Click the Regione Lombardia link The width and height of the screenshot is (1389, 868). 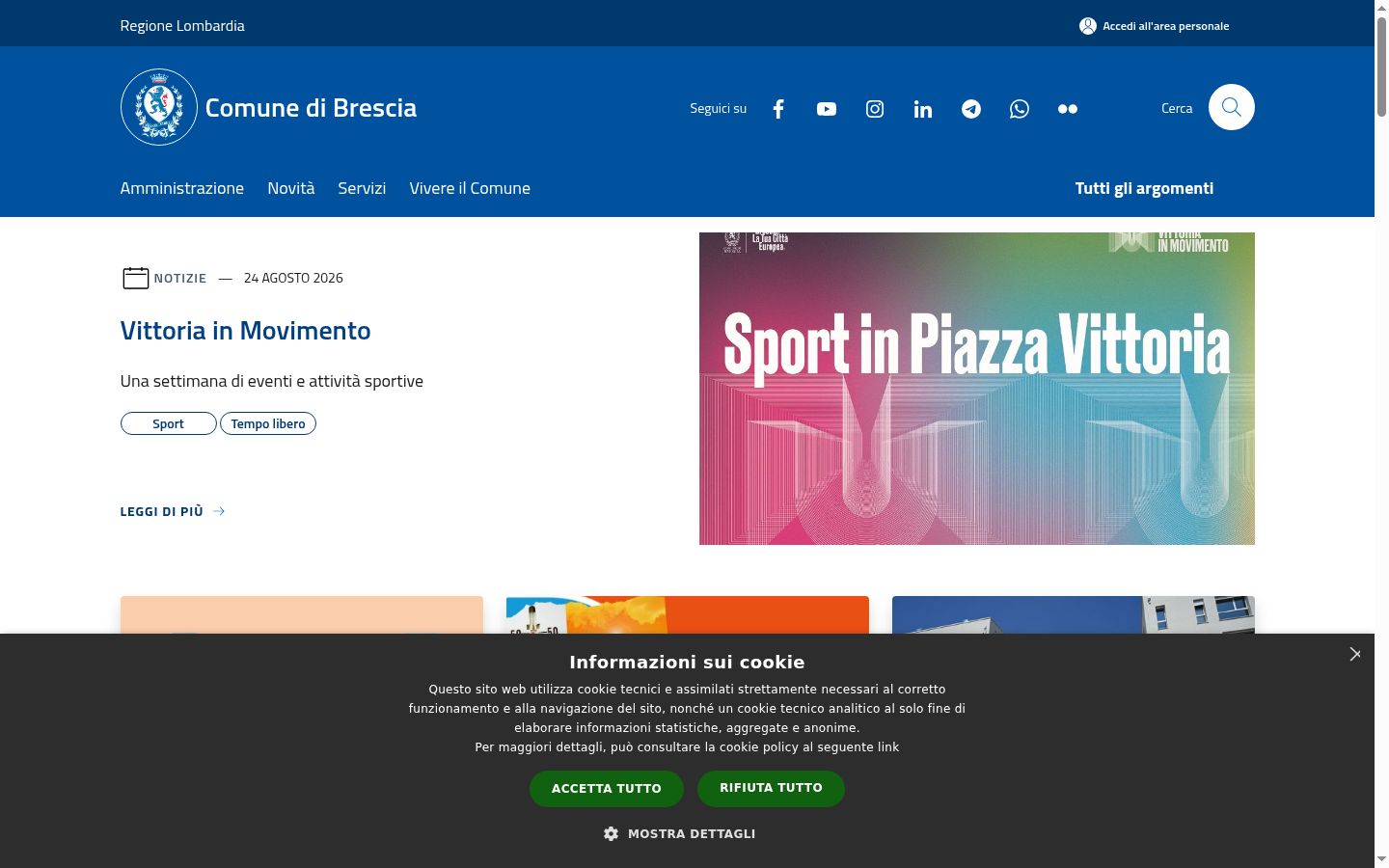[182, 26]
